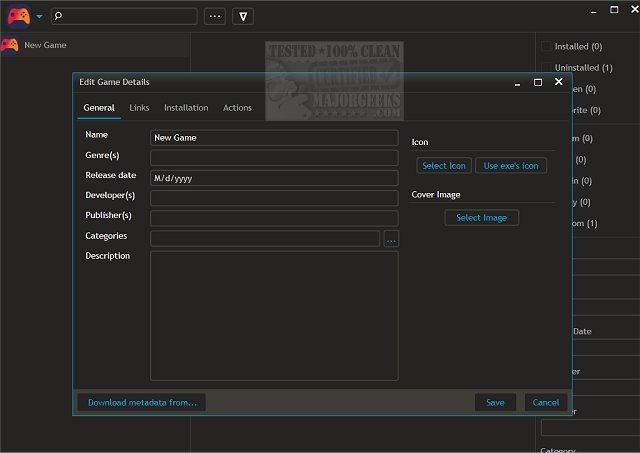This screenshot has height=453, width=640.
Task: Select New Game entry in library list
Action: (45, 45)
